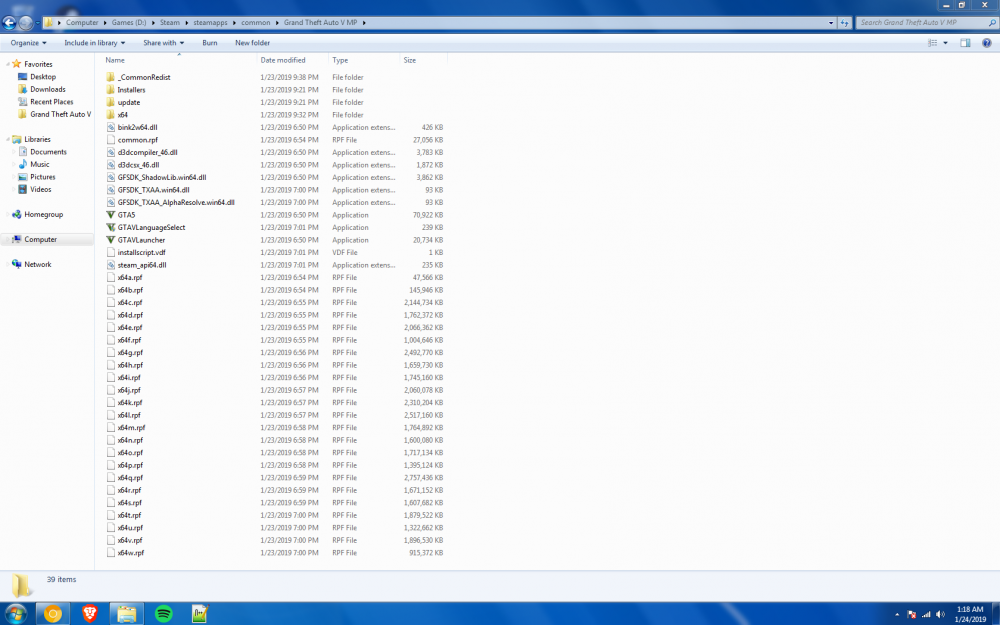Select file installscript.vdf

coord(142,253)
